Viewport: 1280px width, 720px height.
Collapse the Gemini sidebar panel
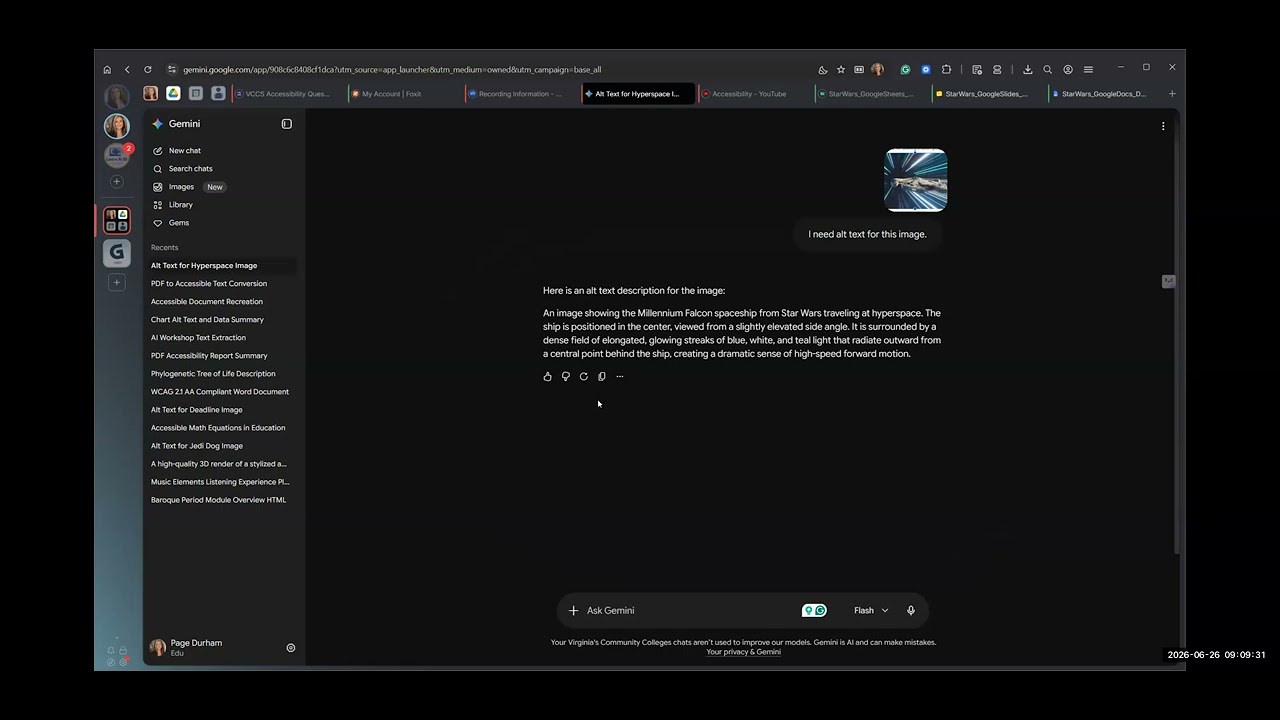coord(286,124)
